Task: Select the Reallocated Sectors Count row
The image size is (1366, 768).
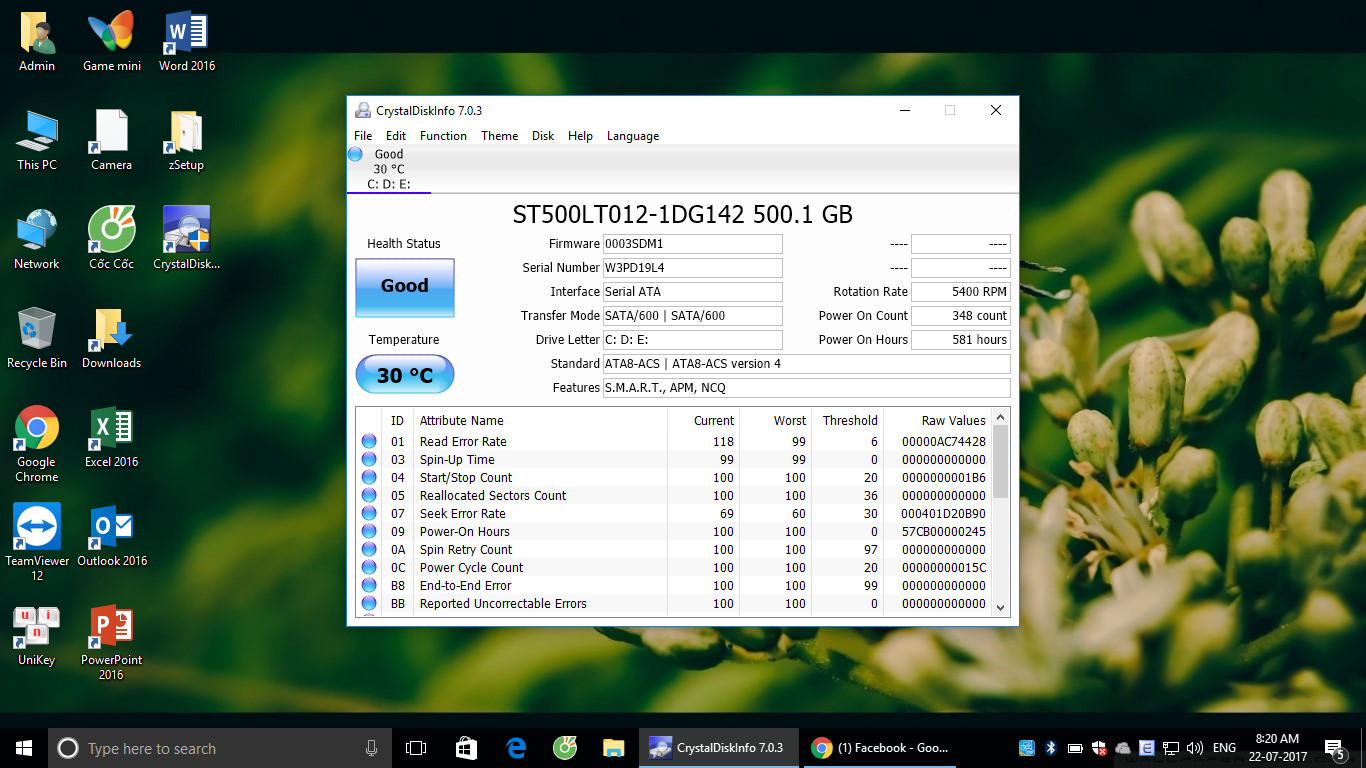Action: (x=674, y=496)
